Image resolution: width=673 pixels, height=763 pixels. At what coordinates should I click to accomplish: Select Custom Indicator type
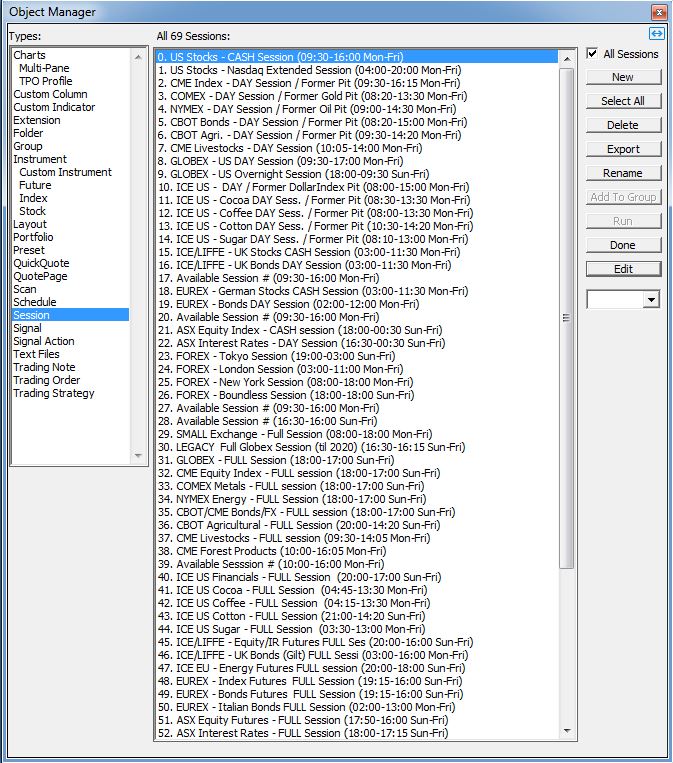[x=54, y=107]
